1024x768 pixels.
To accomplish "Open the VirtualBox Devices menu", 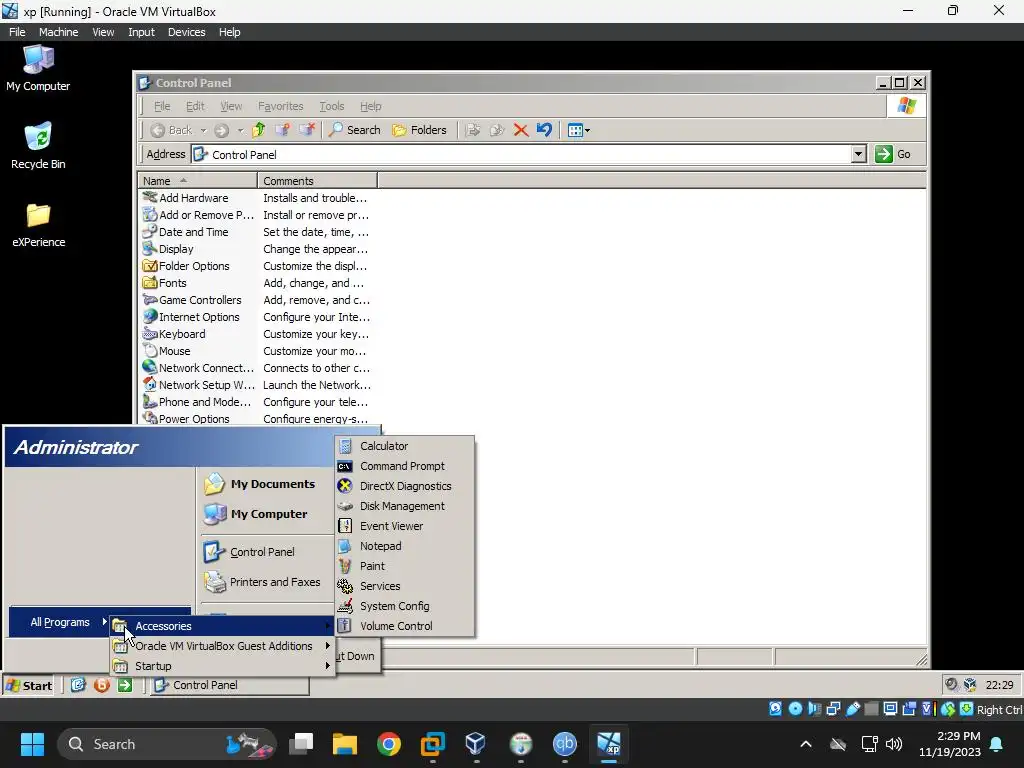I will pos(186,32).
